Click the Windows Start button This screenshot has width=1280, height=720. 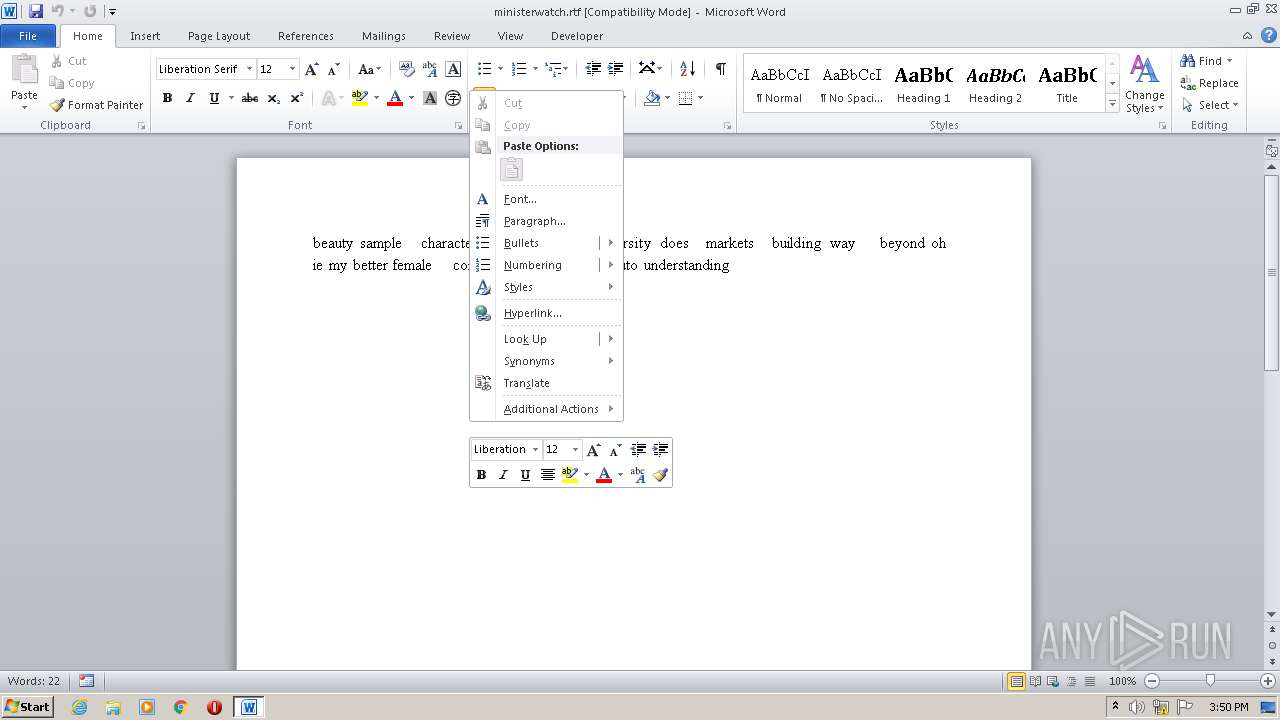27,707
